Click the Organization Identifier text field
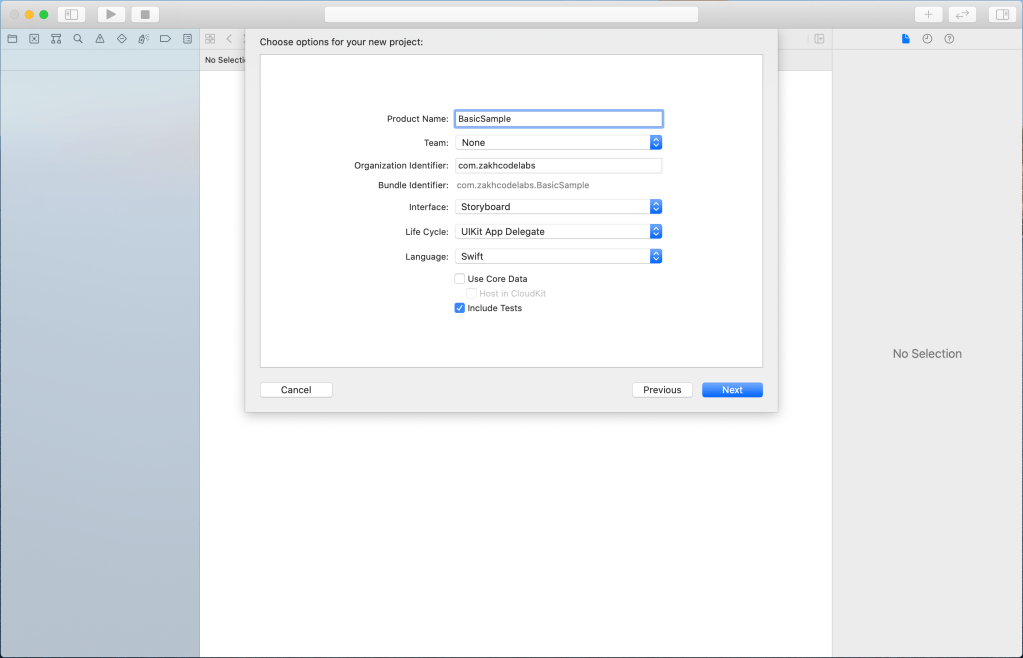1023x658 pixels. click(x=558, y=166)
